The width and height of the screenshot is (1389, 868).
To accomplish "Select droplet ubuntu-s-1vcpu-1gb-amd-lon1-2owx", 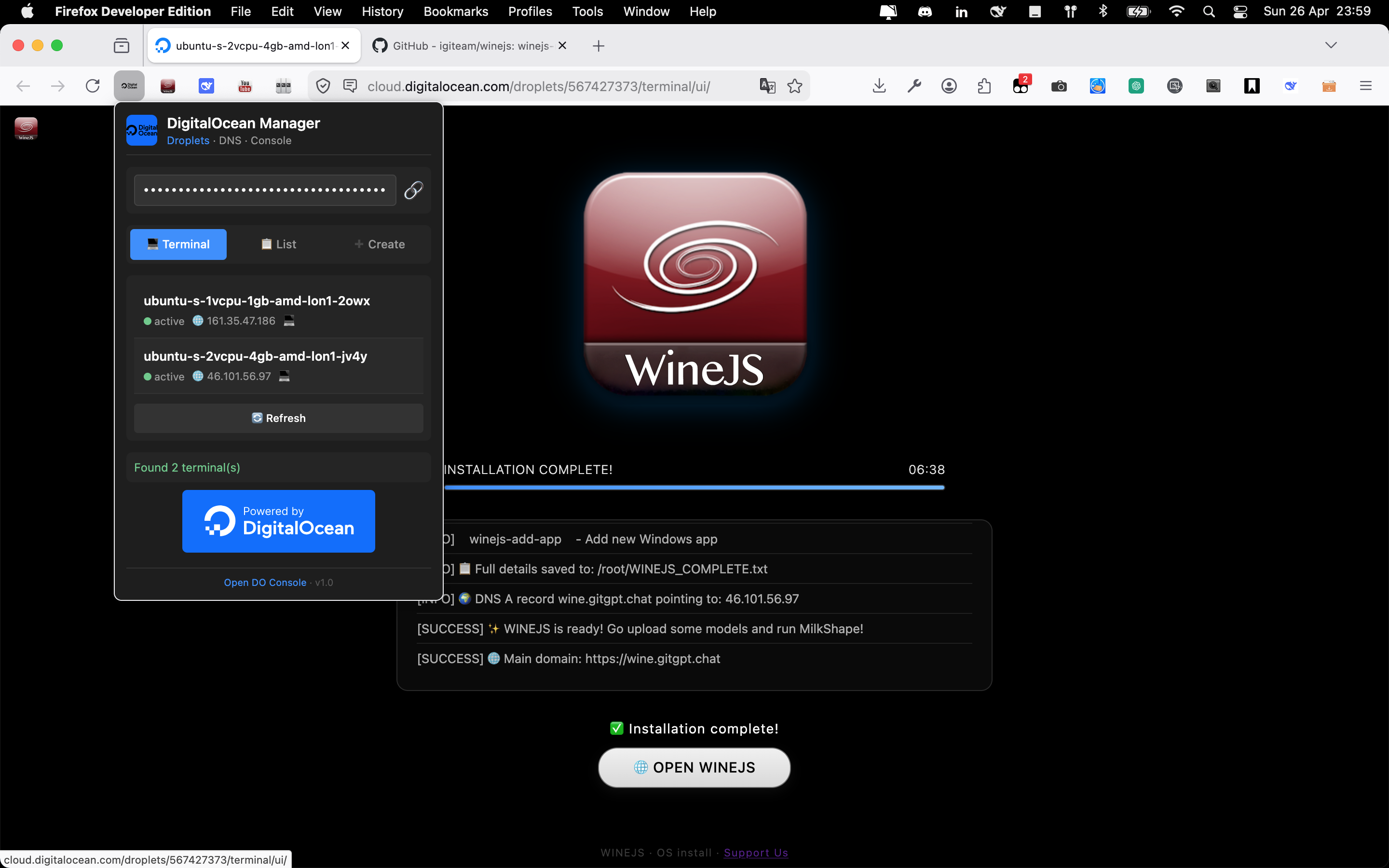I will click(x=278, y=310).
